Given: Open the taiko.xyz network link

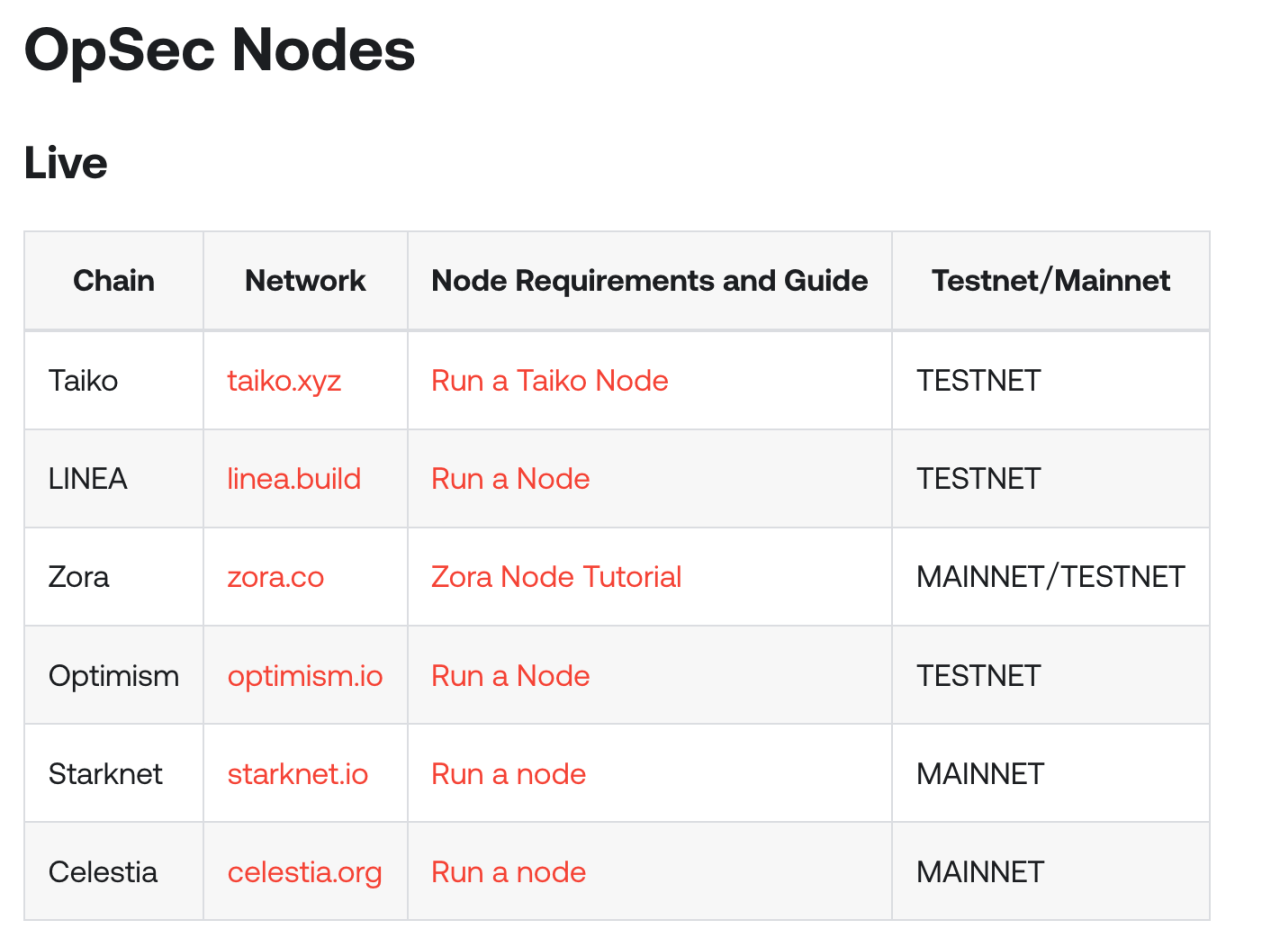Looking at the screenshot, I should click(x=284, y=381).
